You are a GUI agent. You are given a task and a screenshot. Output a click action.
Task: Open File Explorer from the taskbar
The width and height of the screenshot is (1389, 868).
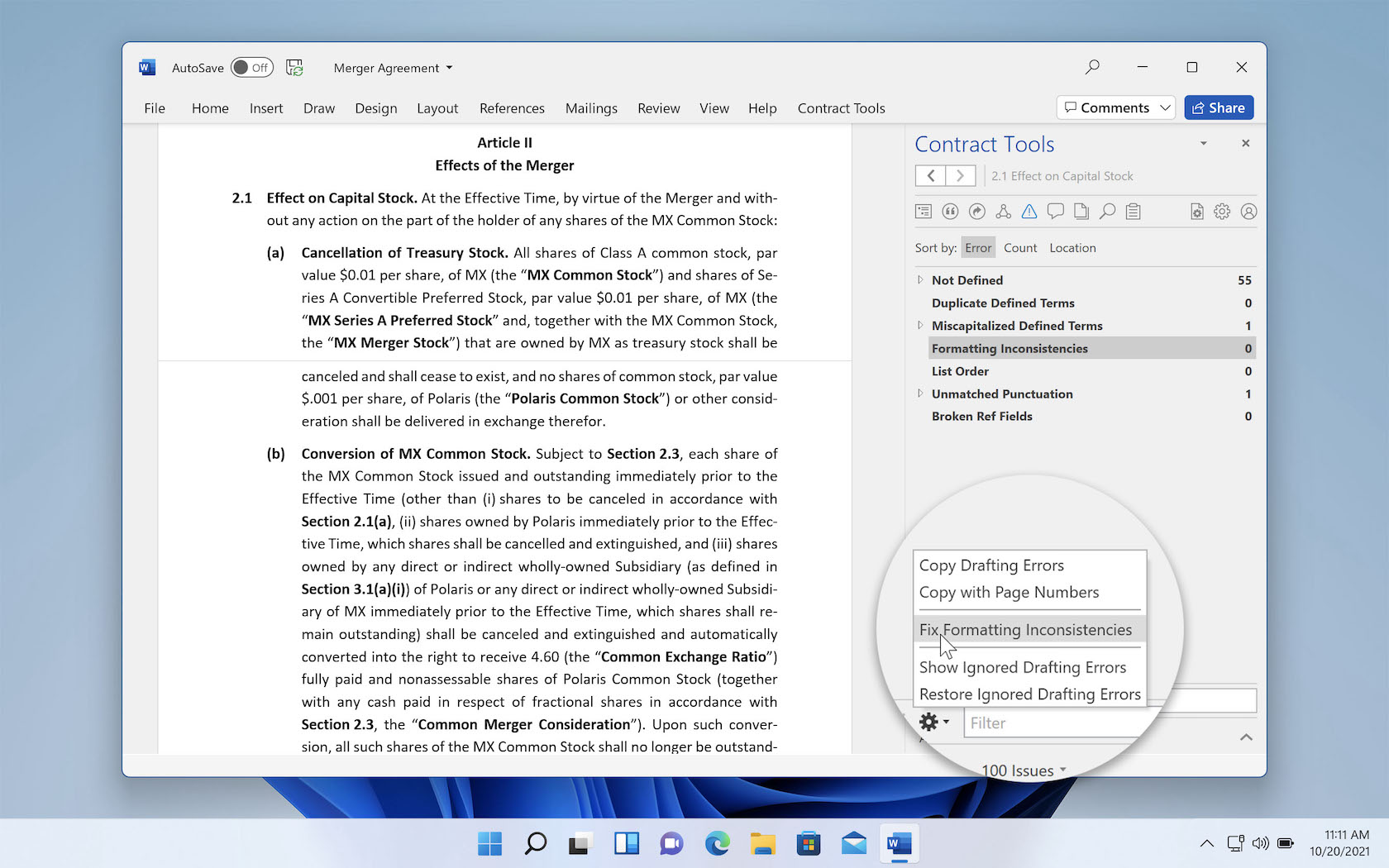pos(762,843)
